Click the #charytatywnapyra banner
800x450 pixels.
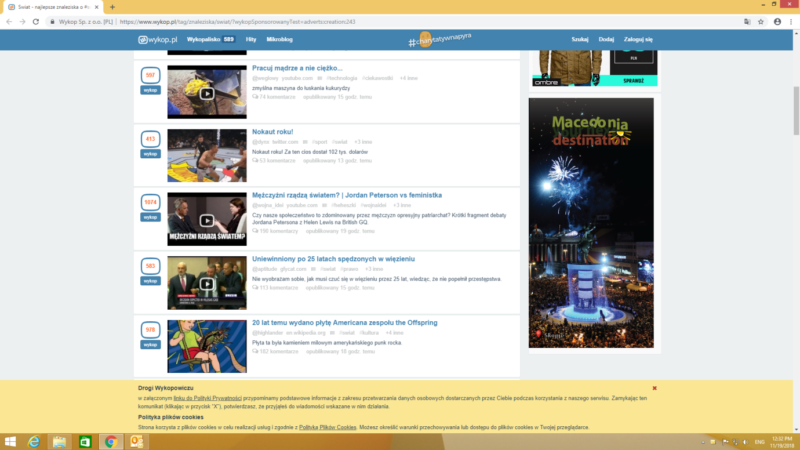tap(440, 39)
